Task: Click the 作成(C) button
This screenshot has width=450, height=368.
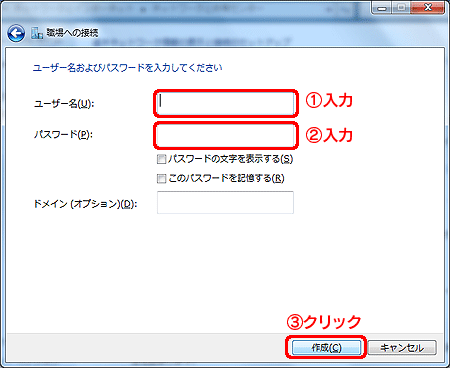Action: coord(326,348)
